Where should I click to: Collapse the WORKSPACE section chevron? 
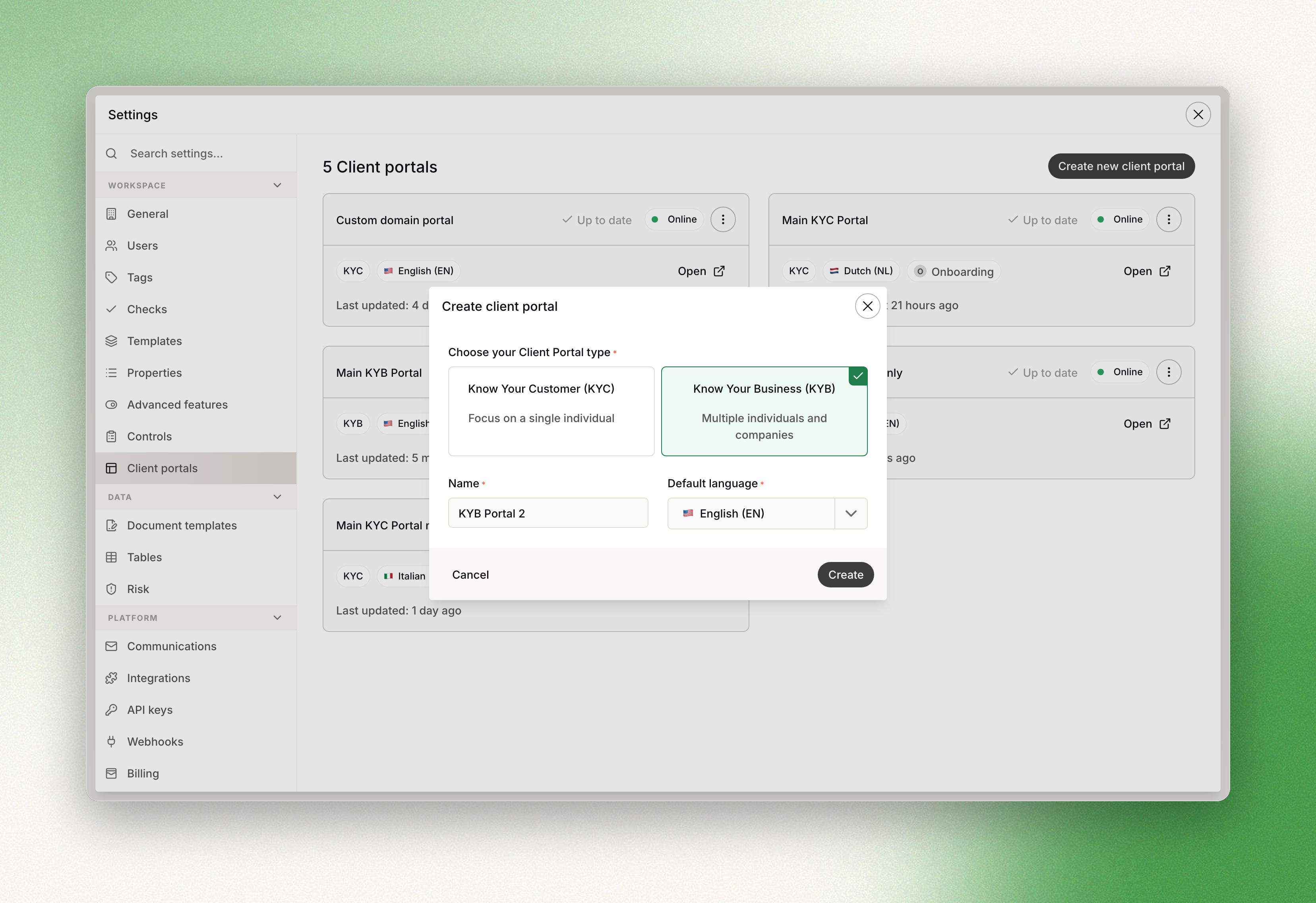(277, 185)
